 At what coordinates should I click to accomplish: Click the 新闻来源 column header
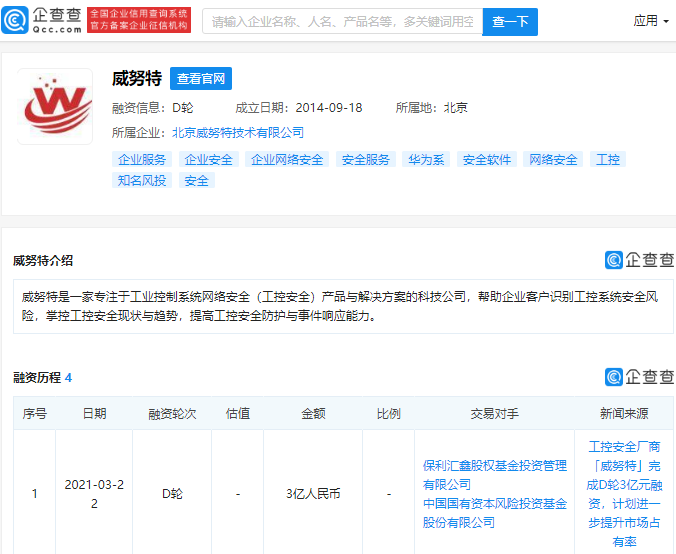coord(624,413)
